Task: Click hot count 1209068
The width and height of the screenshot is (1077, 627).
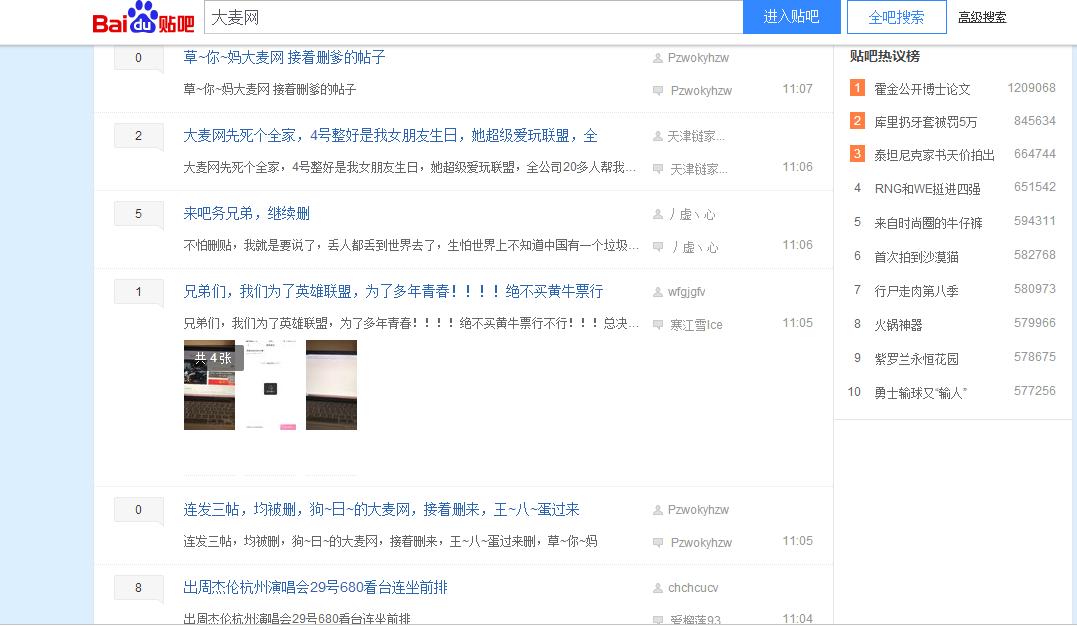Action: [x=1031, y=88]
